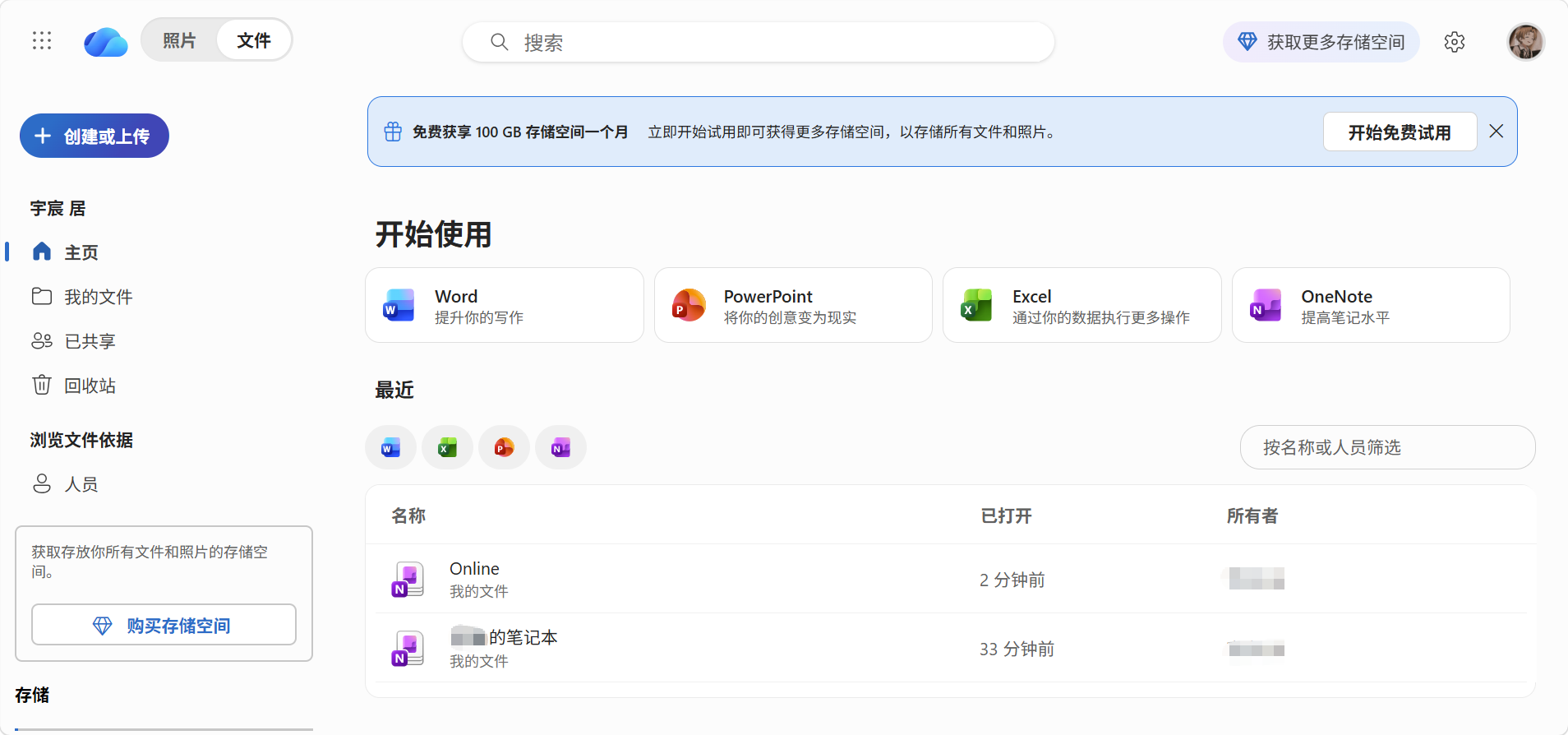
Task: Click the 人员 person icon
Action: (x=42, y=483)
